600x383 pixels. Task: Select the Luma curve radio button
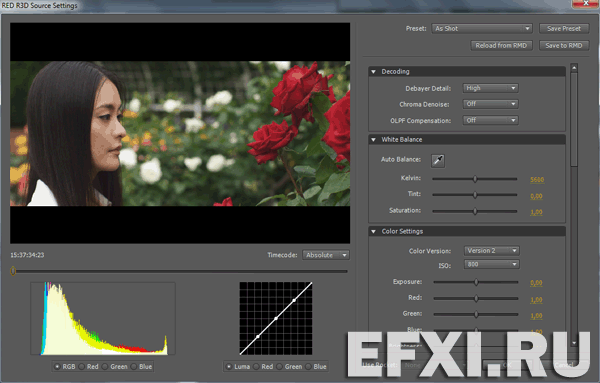(229, 367)
